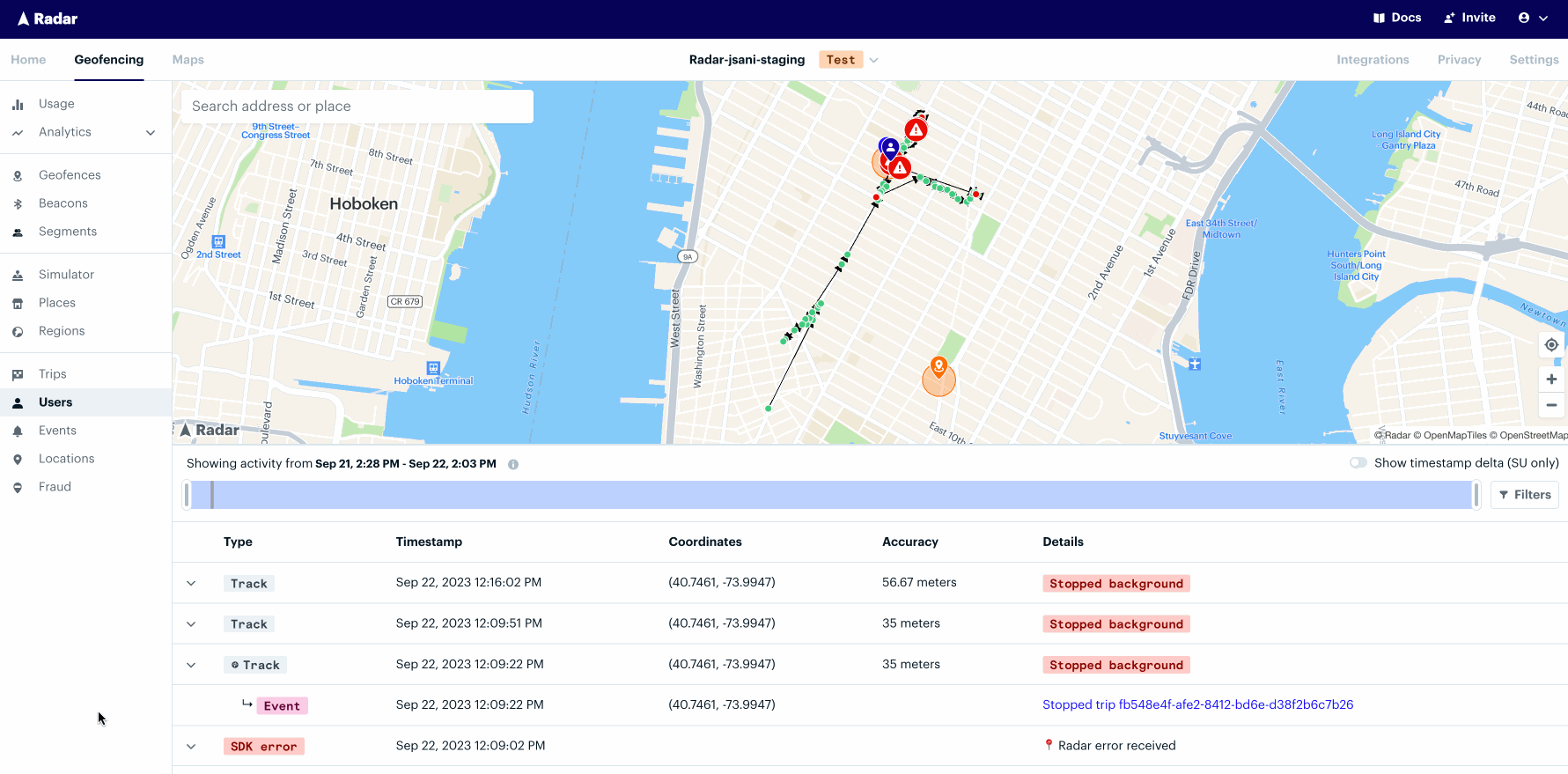Expand the SDK error row
The image size is (1568, 774).
(191, 747)
